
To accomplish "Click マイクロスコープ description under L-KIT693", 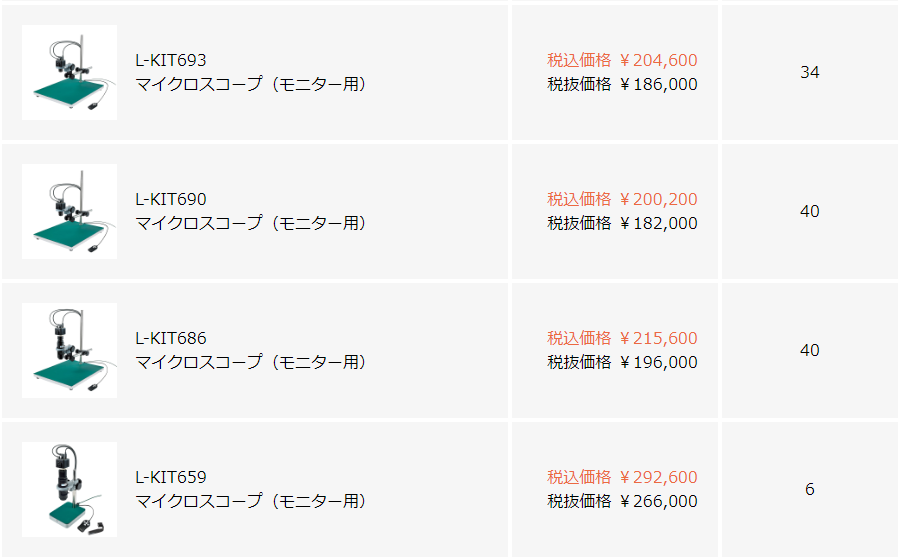I will coord(251,84).
